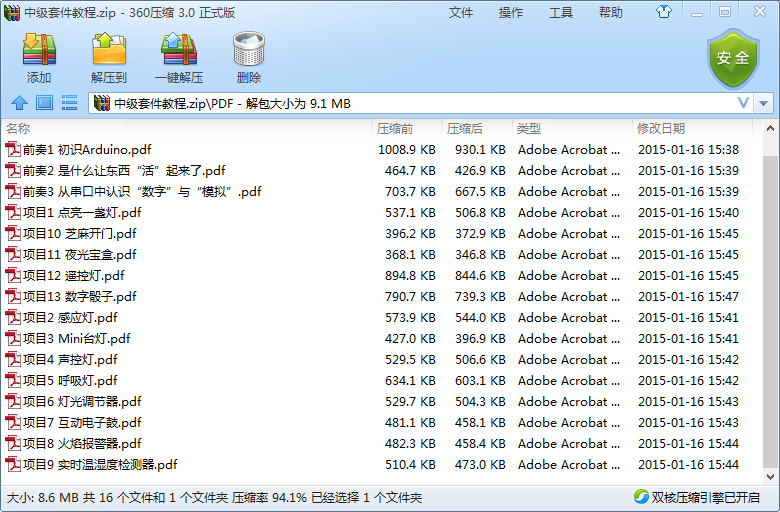Open the skin shirt icon in title bar
This screenshot has height=512, width=780.
664,12
